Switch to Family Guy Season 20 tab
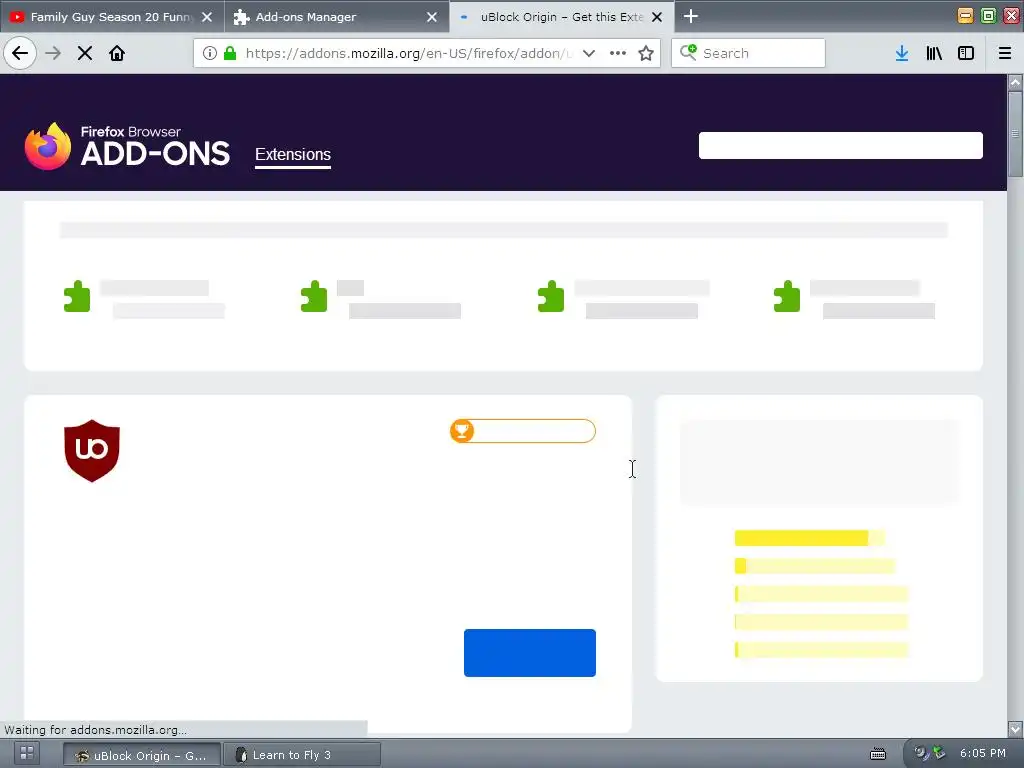This screenshot has width=1024, height=768. click(x=112, y=16)
